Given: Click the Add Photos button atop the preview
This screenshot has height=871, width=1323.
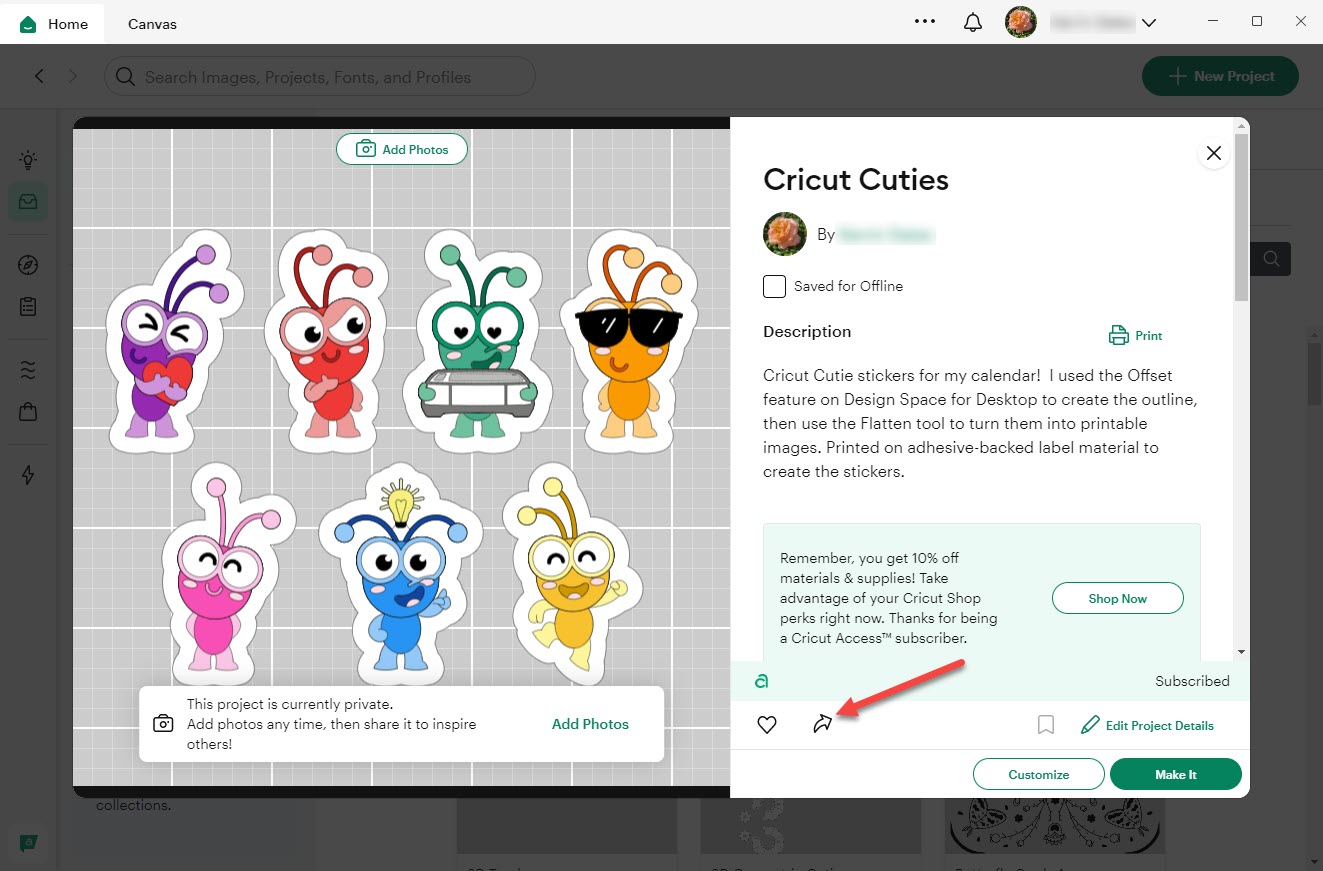Looking at the screenshot, I should [402, 149].
